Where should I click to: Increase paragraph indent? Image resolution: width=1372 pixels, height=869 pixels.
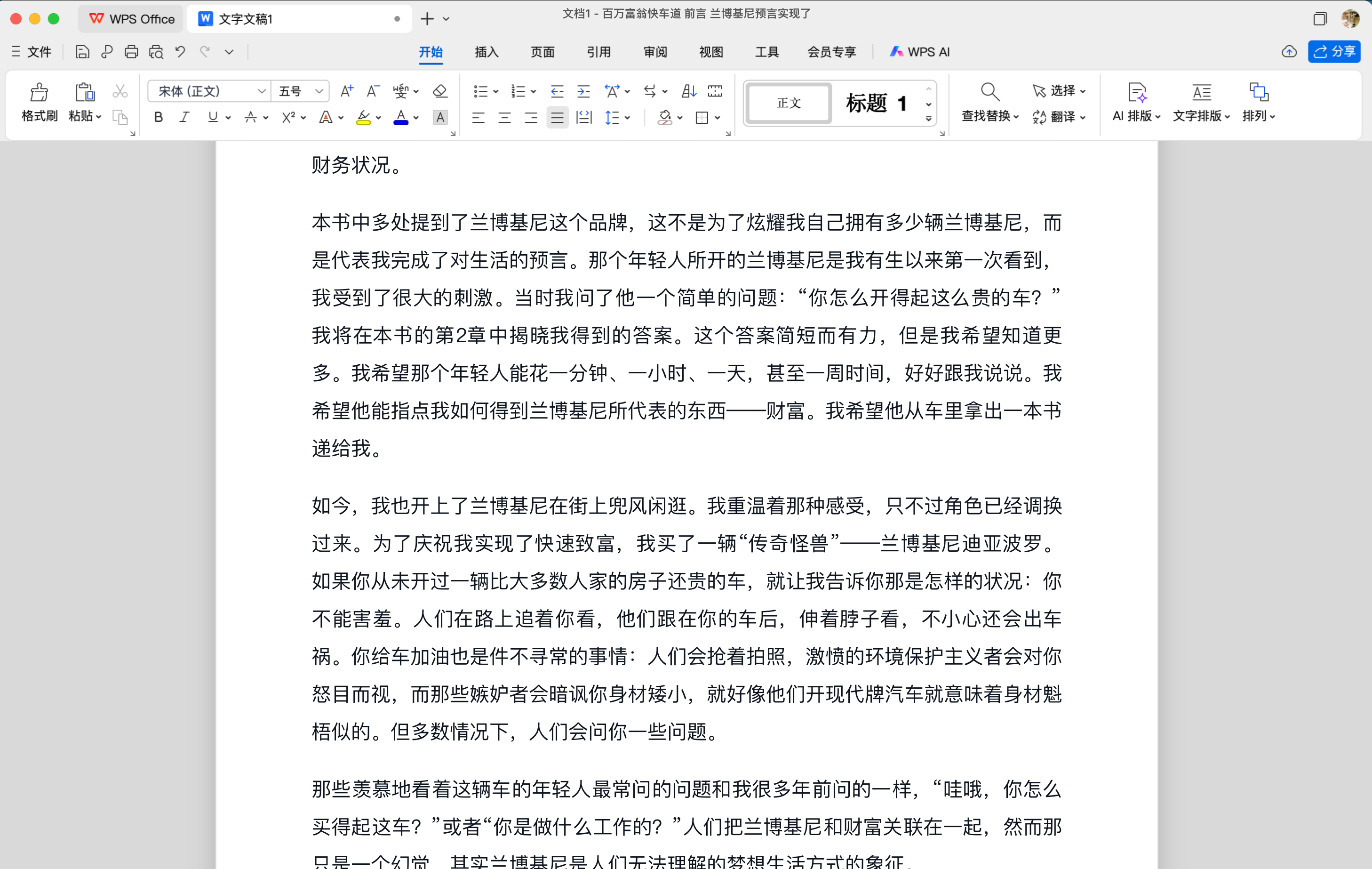pyautogui.click(x=583, y=91)
